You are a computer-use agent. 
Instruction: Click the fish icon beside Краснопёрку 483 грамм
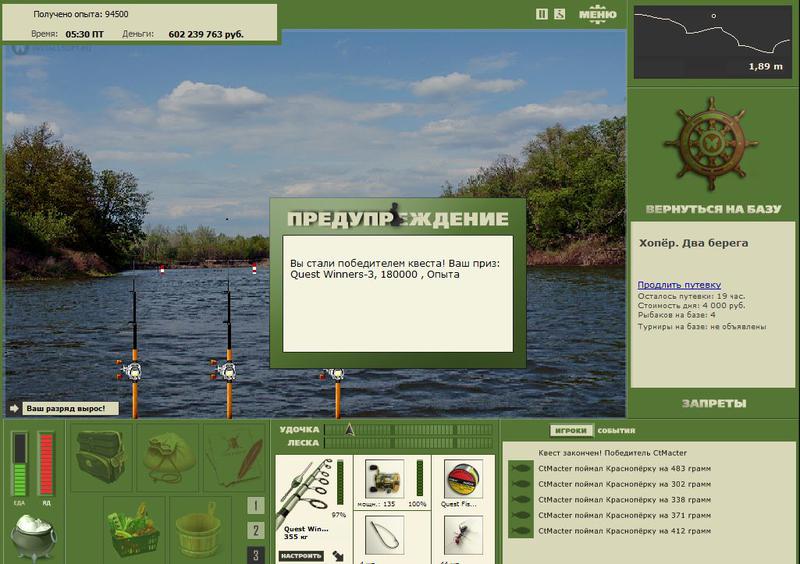tap(521, 468)
